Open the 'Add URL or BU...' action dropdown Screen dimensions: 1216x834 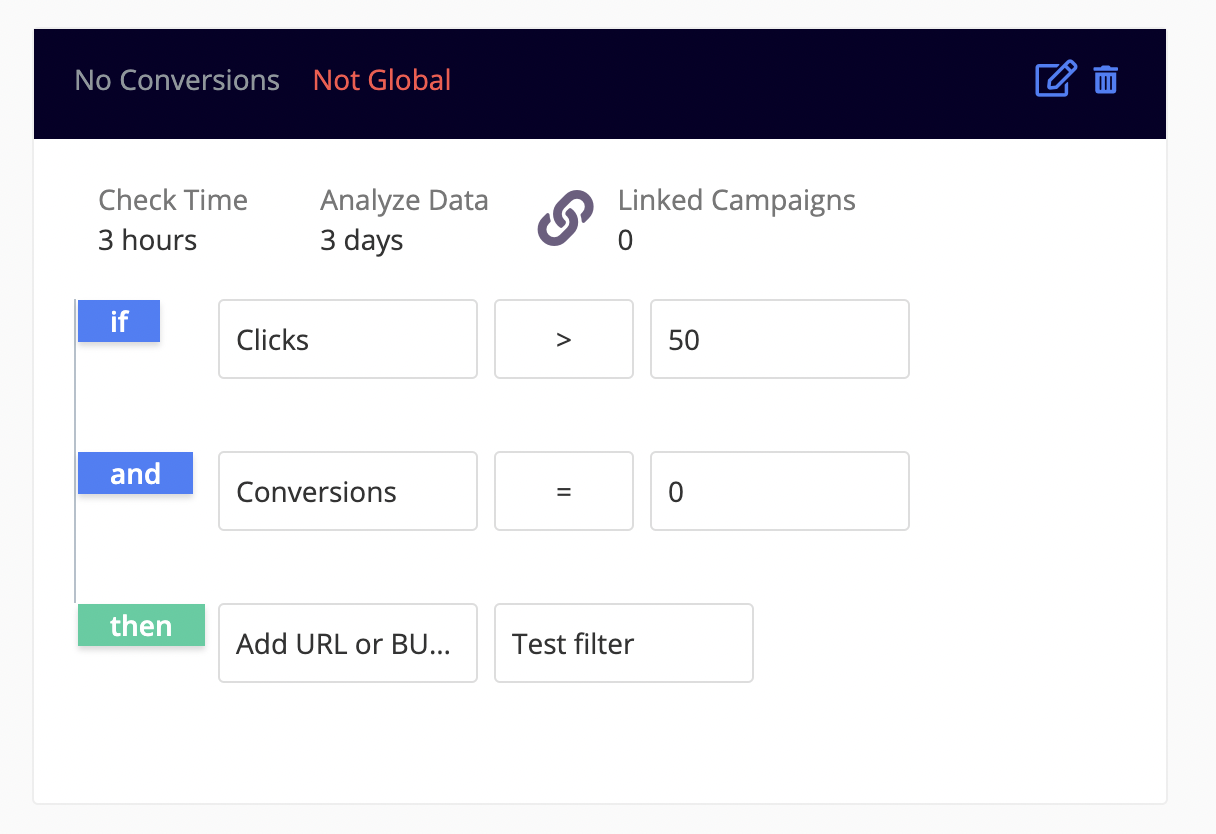click(x=347, y=643)
